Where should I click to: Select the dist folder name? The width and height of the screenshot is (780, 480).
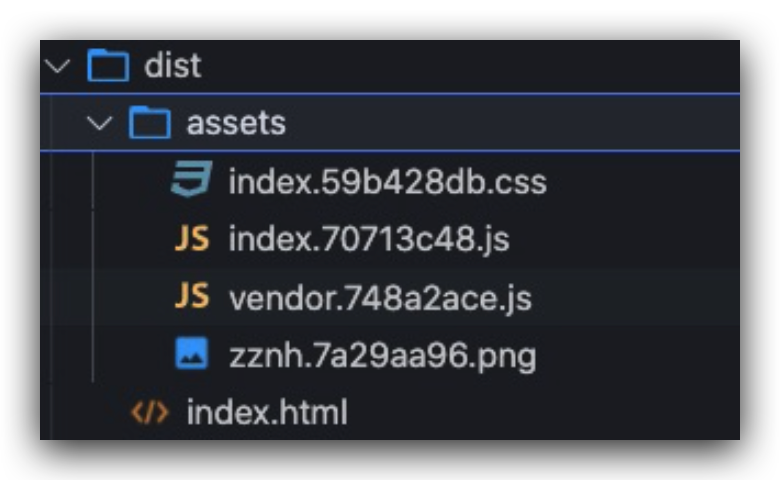coord(173,67)
